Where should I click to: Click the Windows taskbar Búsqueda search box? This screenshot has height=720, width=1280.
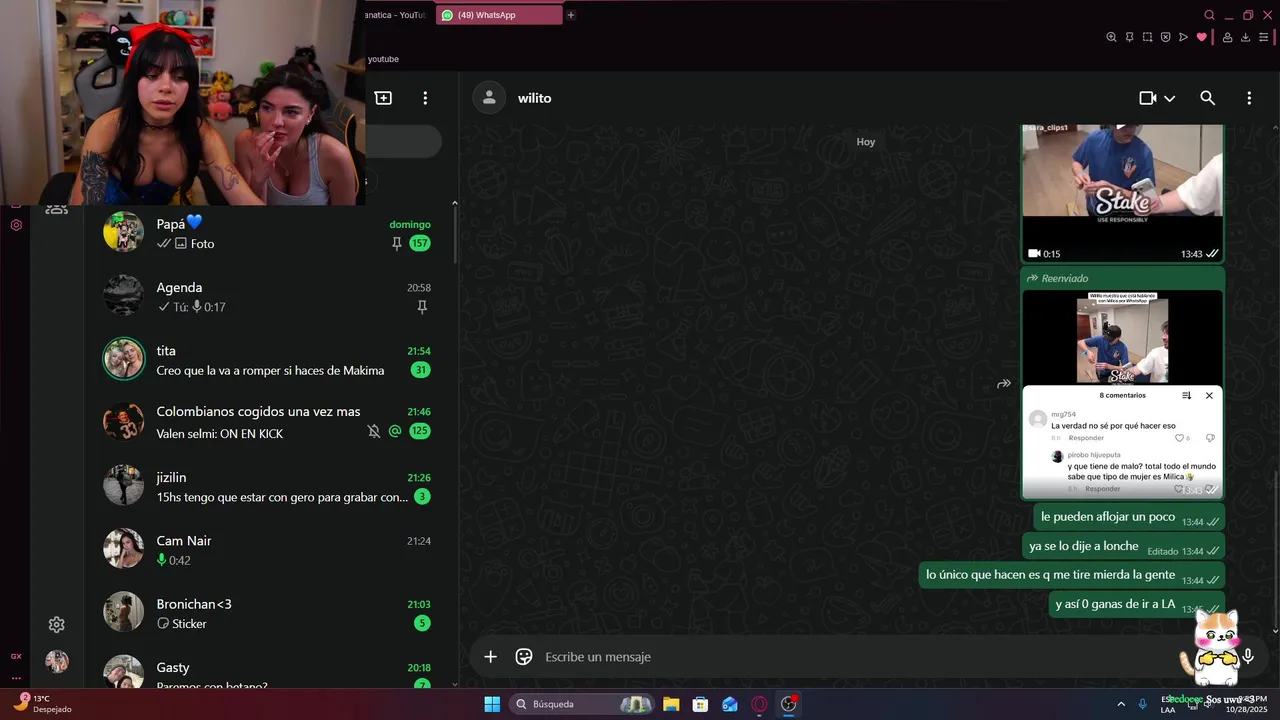coord(582,704)
